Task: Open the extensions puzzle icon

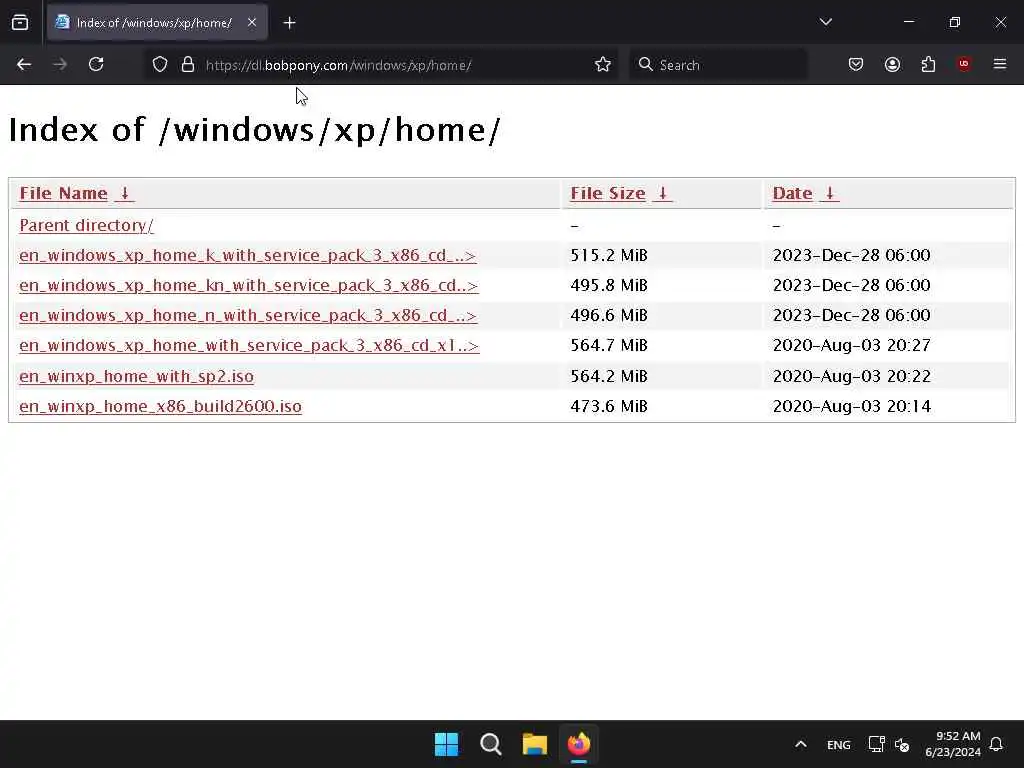Action: click(x=928, y=64)
